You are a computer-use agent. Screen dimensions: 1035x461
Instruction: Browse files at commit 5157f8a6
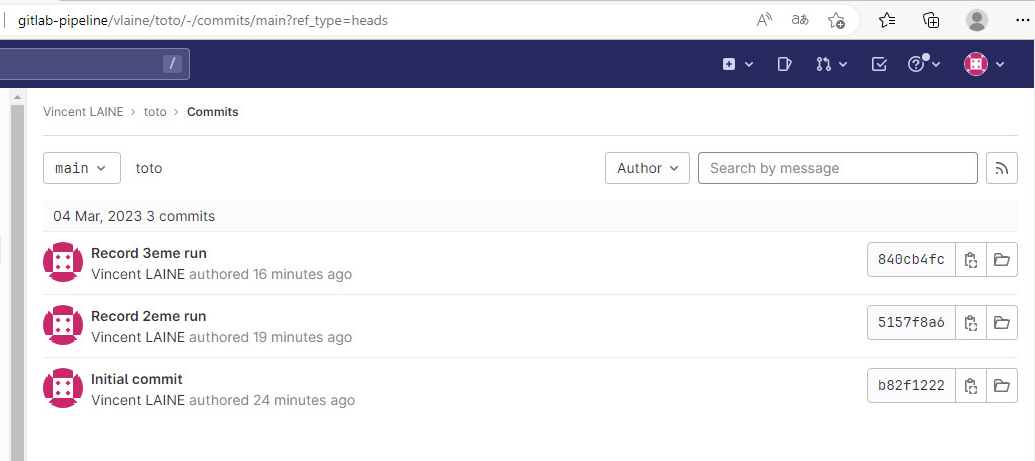click(1002, 322)
